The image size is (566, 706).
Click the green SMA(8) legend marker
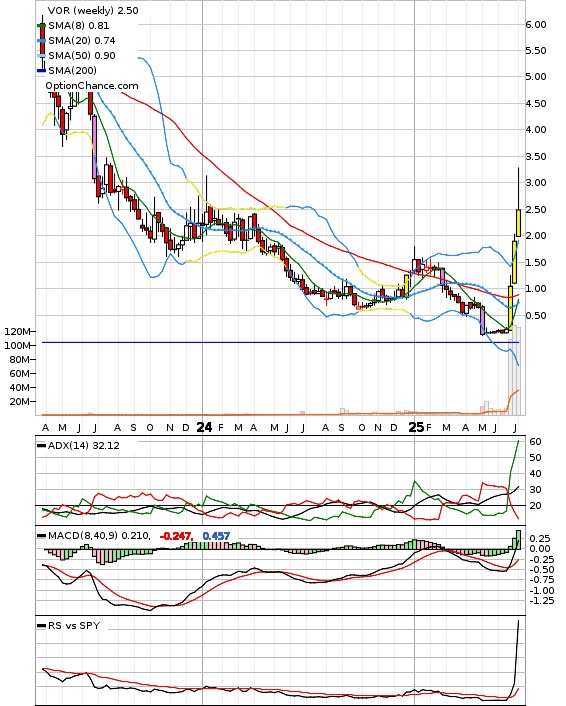(x=41, y=26)
